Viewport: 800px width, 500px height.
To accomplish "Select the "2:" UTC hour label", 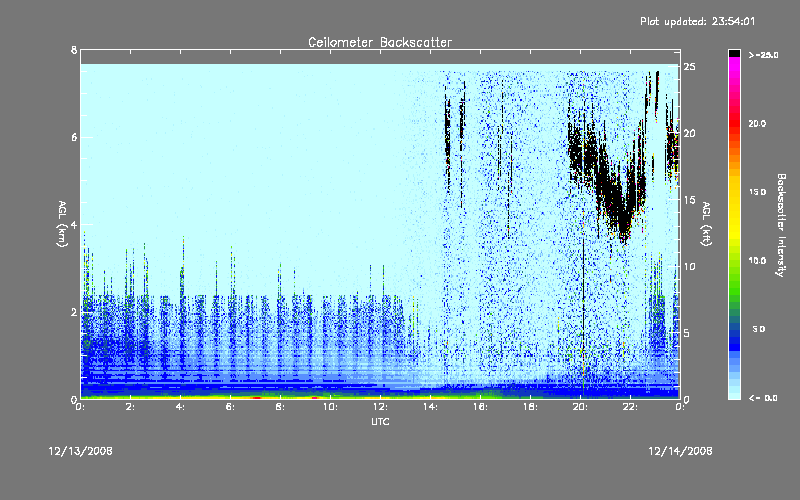I will pos(131,407).
